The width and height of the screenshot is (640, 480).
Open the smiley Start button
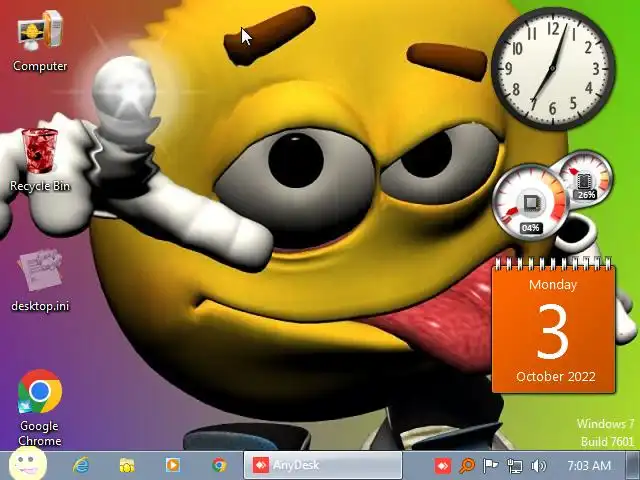[28, 464]
